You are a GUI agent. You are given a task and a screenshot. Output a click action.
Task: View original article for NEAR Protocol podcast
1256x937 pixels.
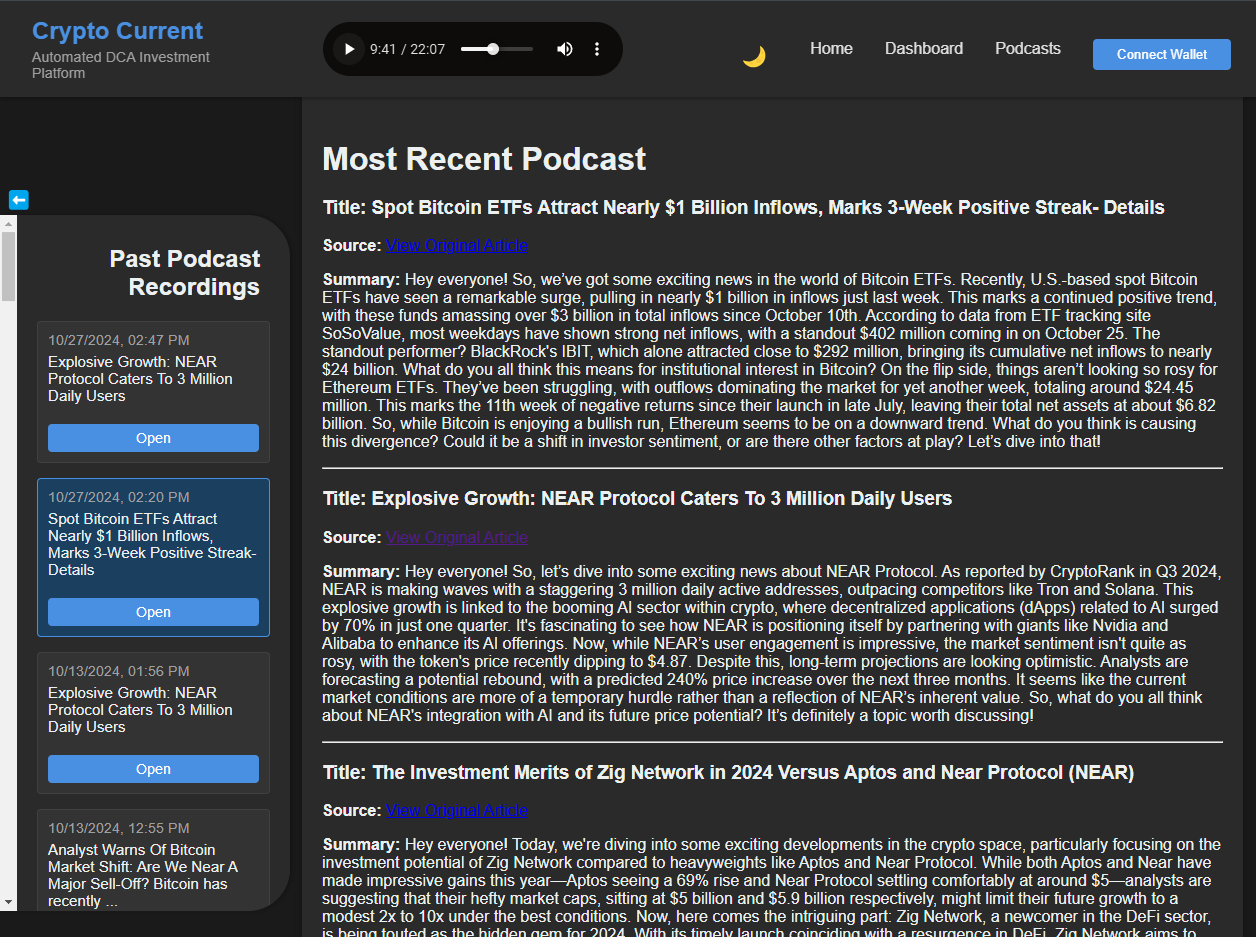tap(457, 537)
